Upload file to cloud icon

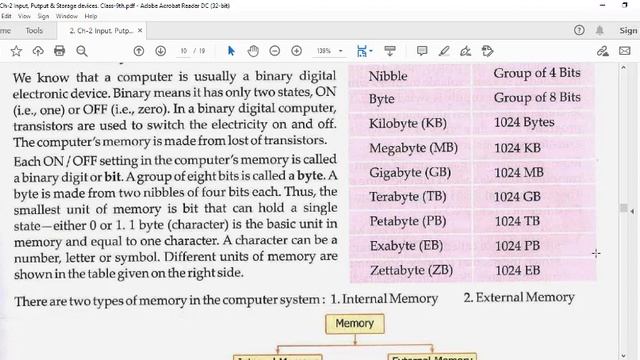click(x=38, y=51)
